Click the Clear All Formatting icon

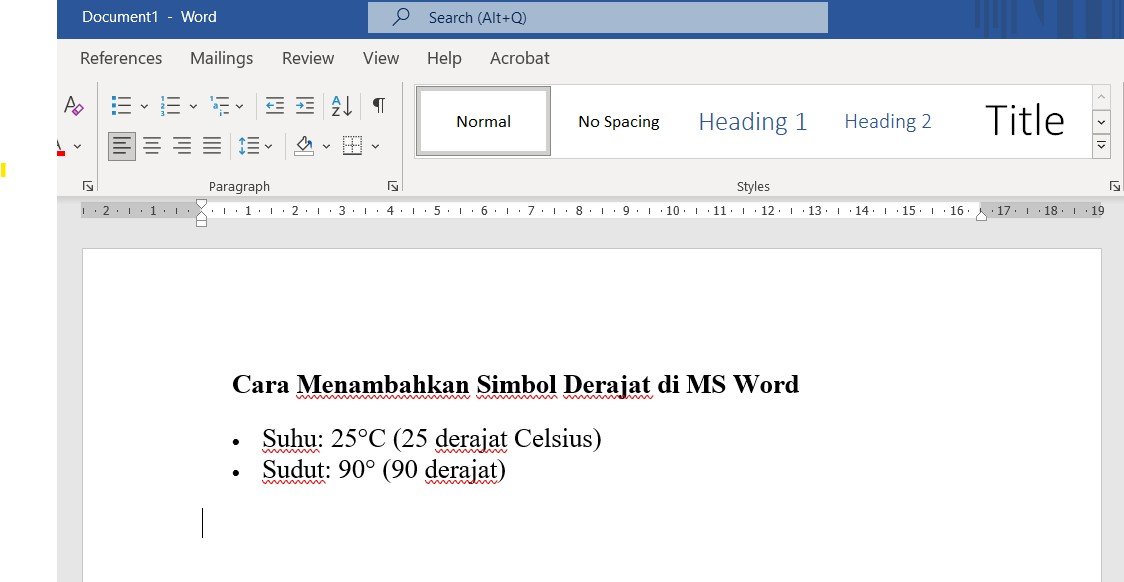pos(73,106)
